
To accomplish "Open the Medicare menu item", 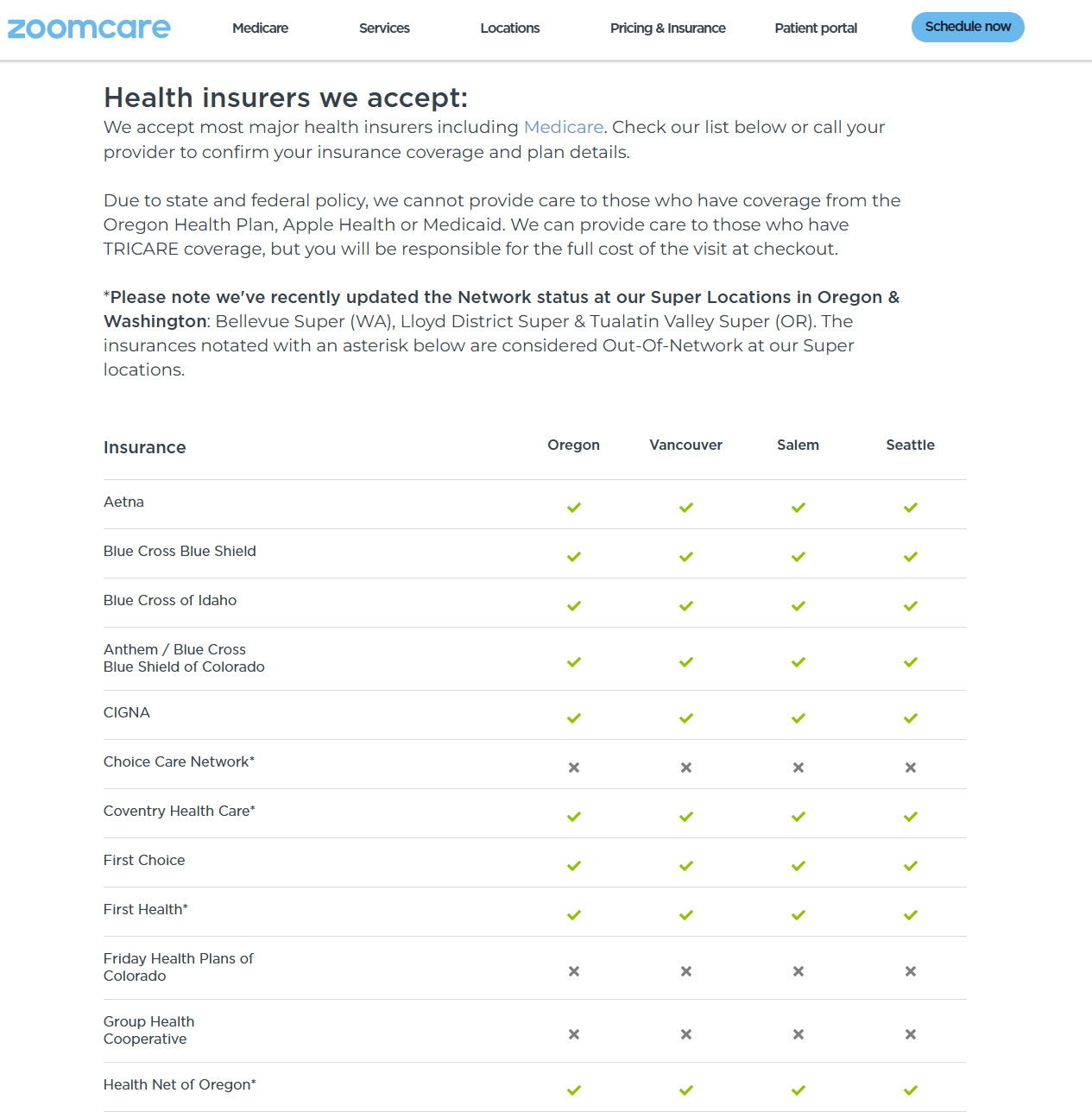I will pyautogui.click(x=260, y=28).
